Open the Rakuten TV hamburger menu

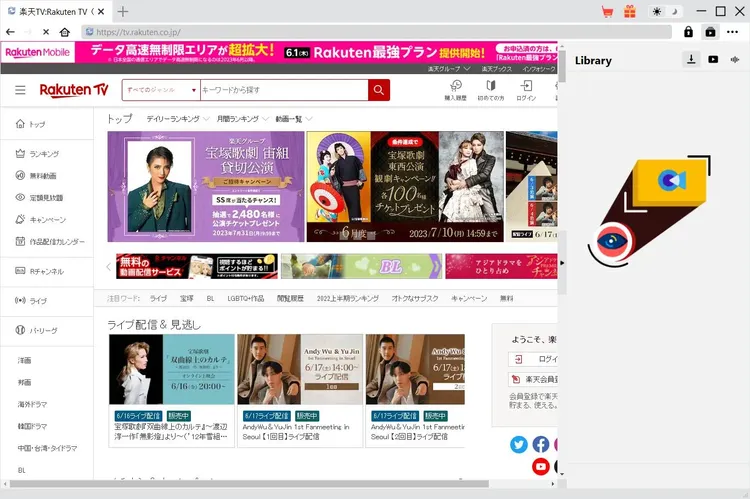20,90
